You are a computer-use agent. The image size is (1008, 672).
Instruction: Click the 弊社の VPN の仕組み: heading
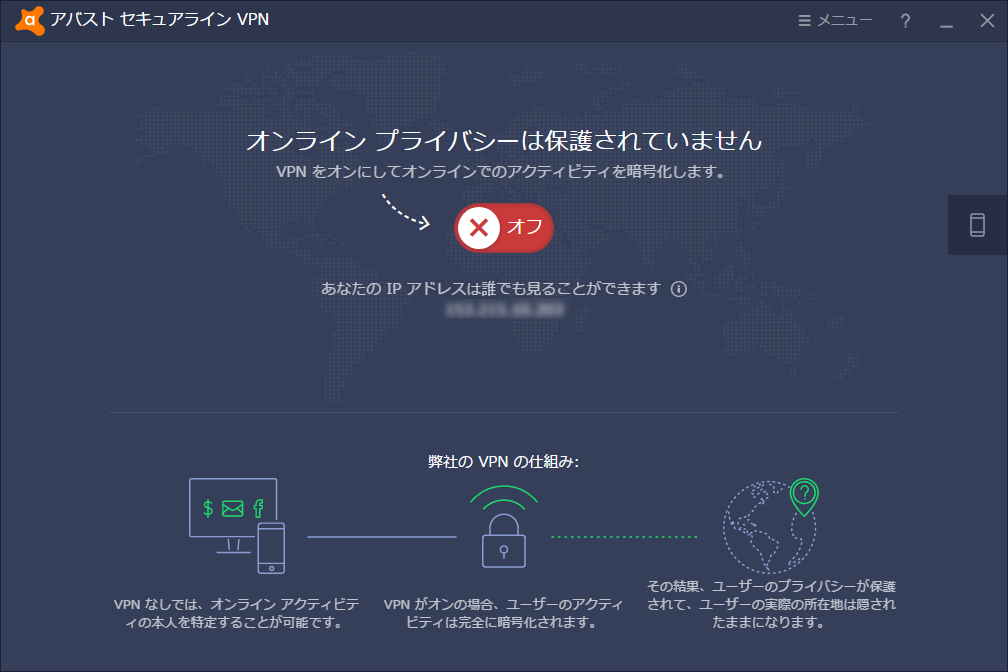pyautogui.click(x=503, y=462)
